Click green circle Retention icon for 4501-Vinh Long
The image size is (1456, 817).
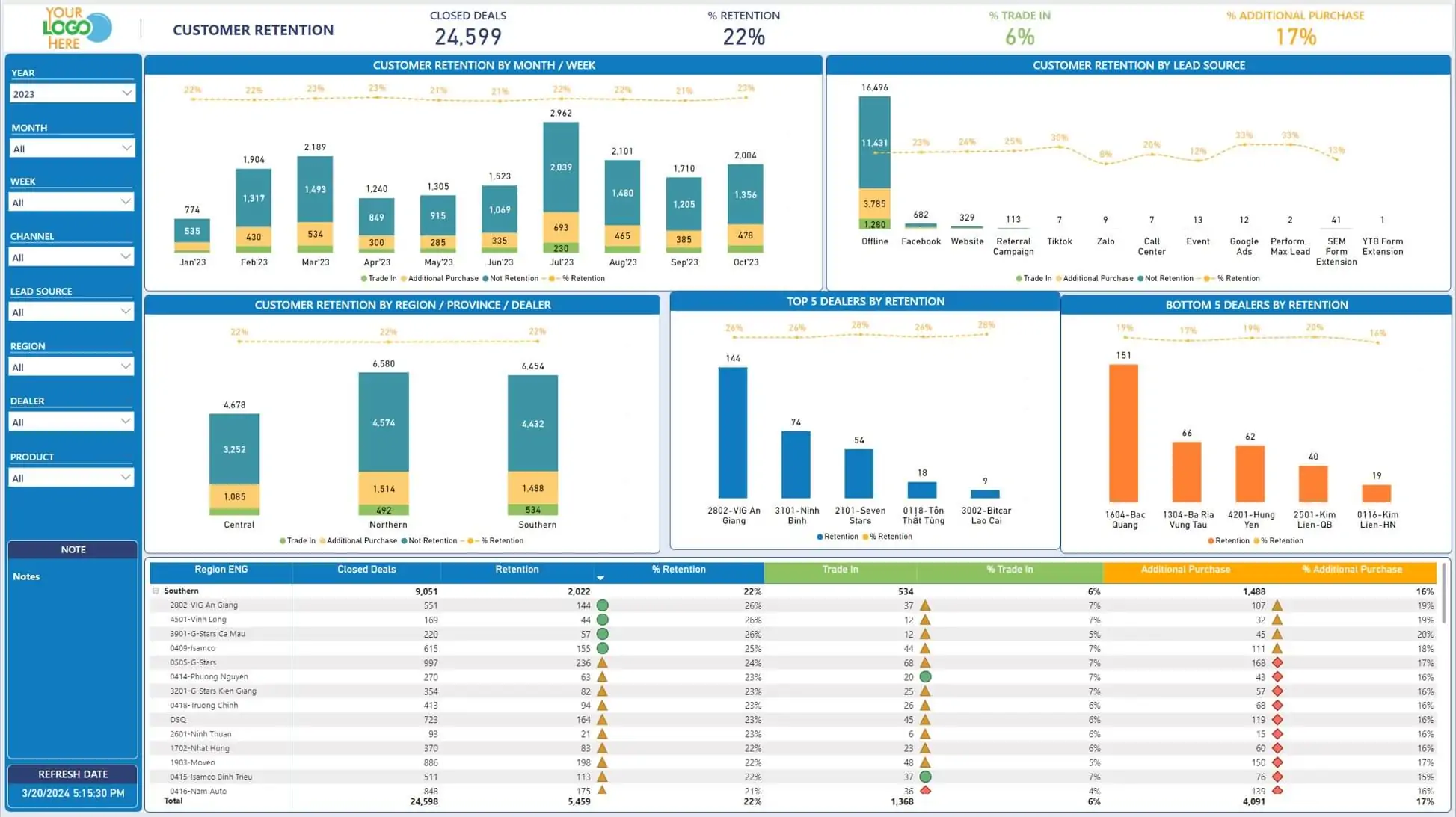[602, 620]
